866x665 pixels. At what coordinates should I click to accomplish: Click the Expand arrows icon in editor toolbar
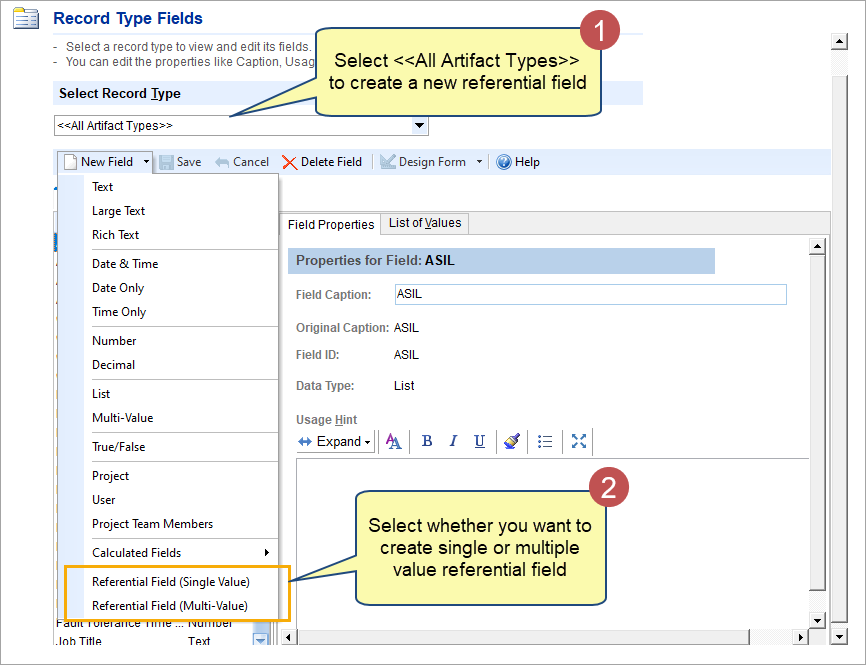click(305, 441)
